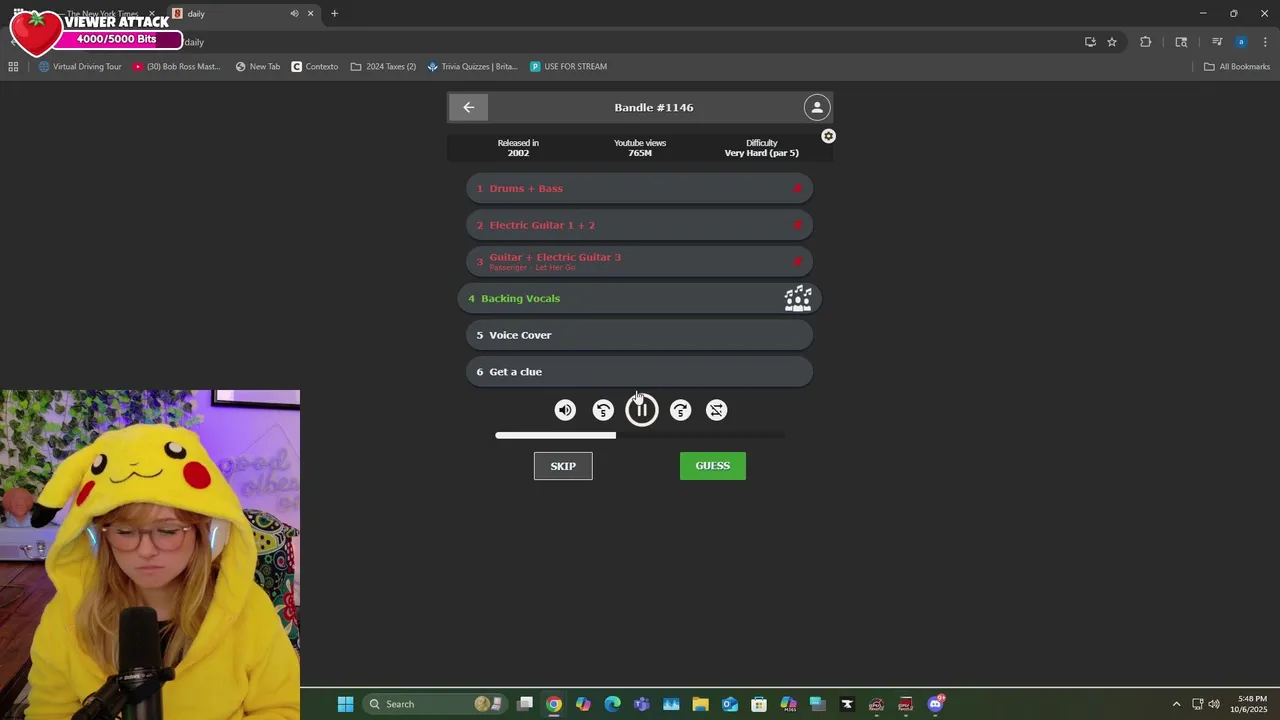Screen dimensions: 1280x720
Task: Open Google Chrome from the taskbar
Action: (554, 704)
